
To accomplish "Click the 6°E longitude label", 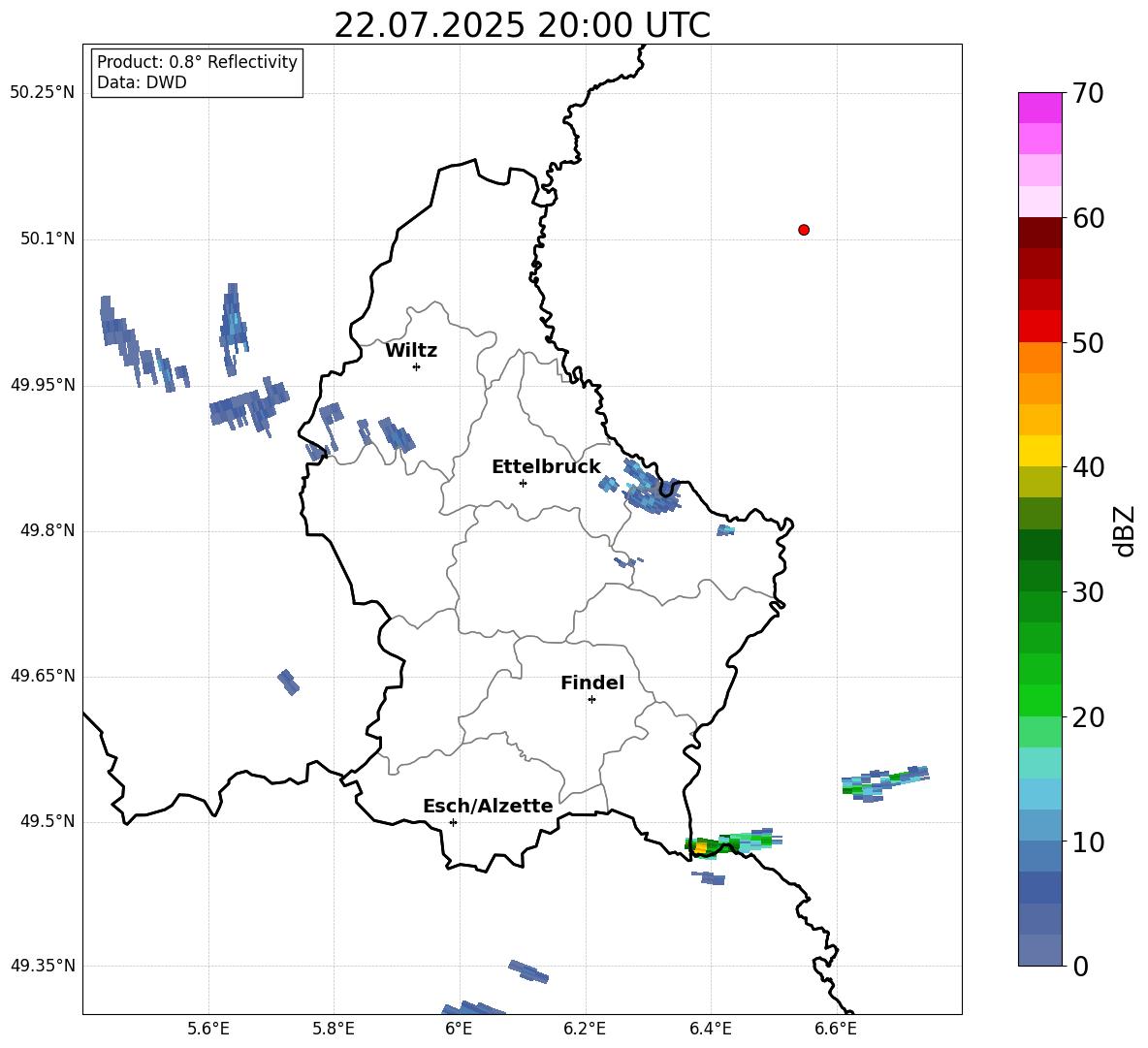I will pos(459,1029).
